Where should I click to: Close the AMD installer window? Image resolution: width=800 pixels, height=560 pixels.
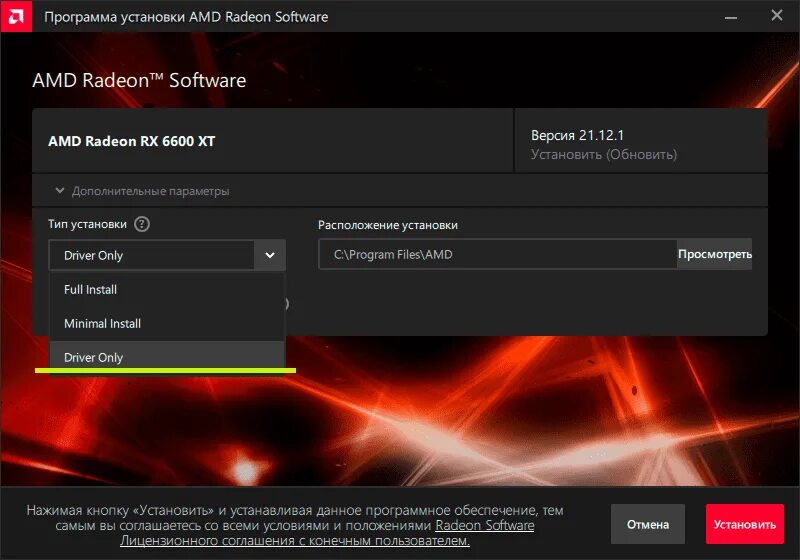click(777, 16)
